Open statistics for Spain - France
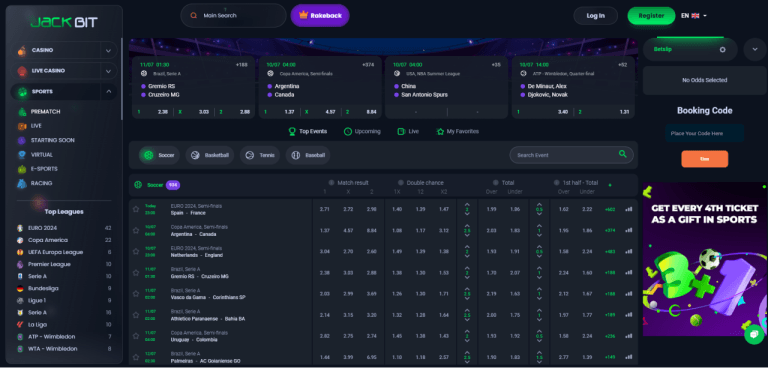The width and height of the screenshot is (768, 368). tap(629, 209)
